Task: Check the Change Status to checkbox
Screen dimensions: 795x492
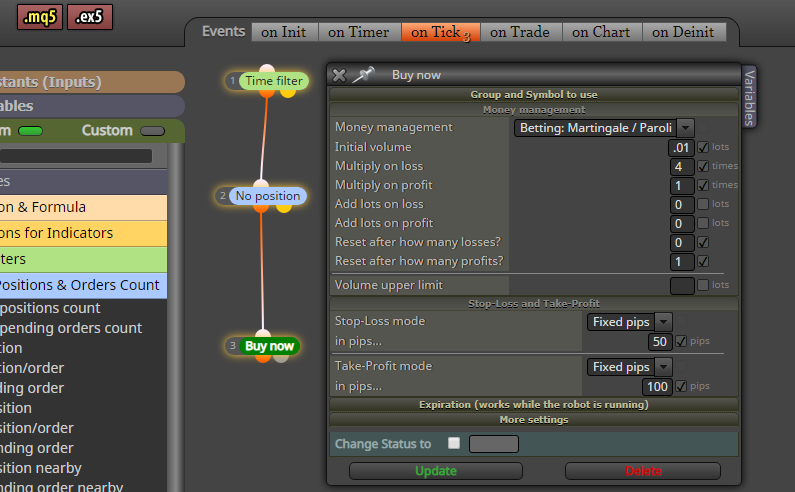Action: [x=454, y=443]
